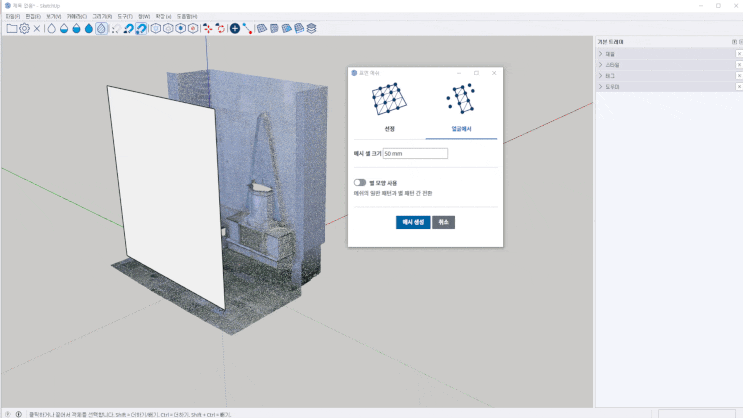The width and height of the screenshot is (743, 418).
Task: Click the red four-arrow move icon
Action: coord(208,28)
